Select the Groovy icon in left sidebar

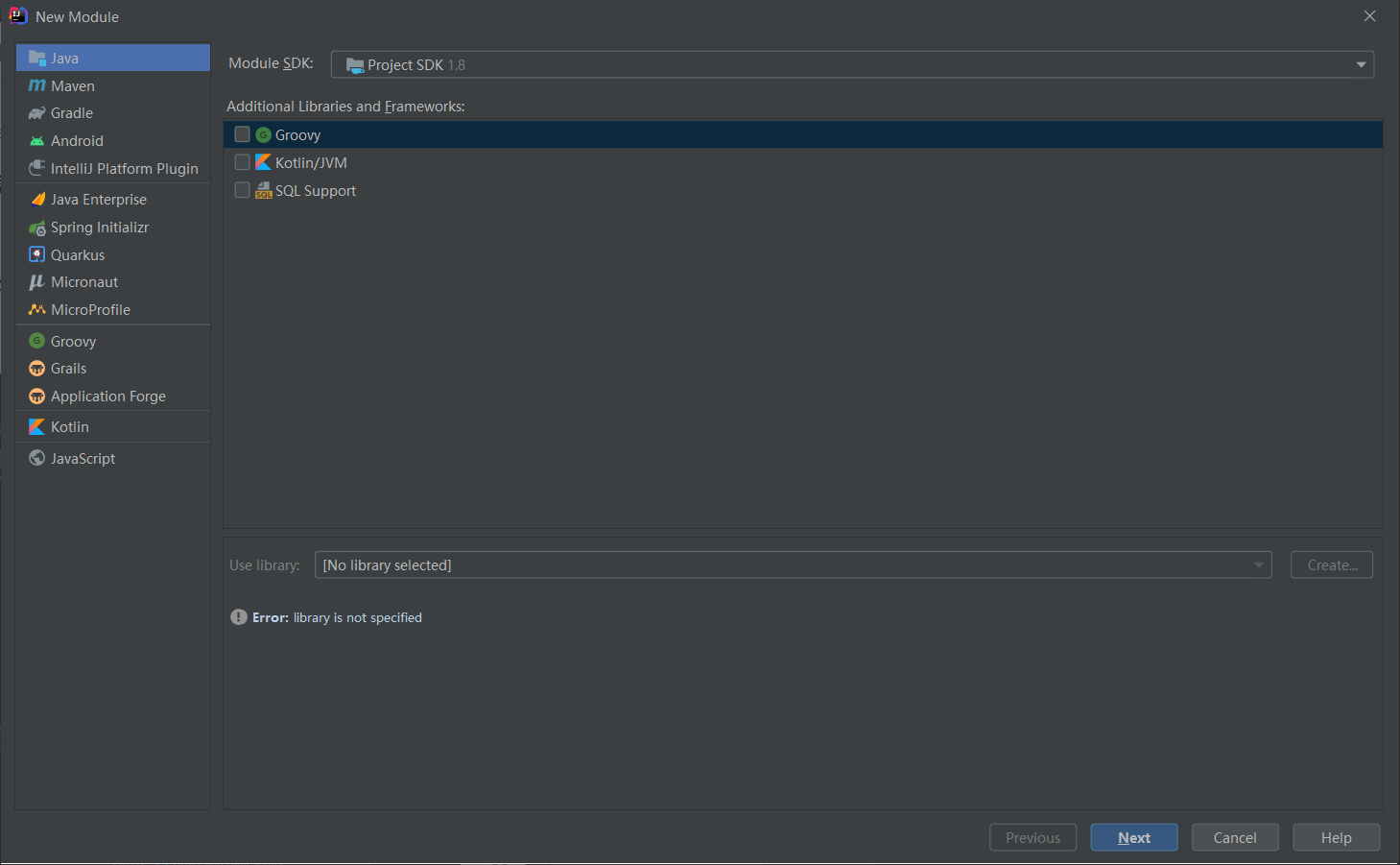[37, 341]
